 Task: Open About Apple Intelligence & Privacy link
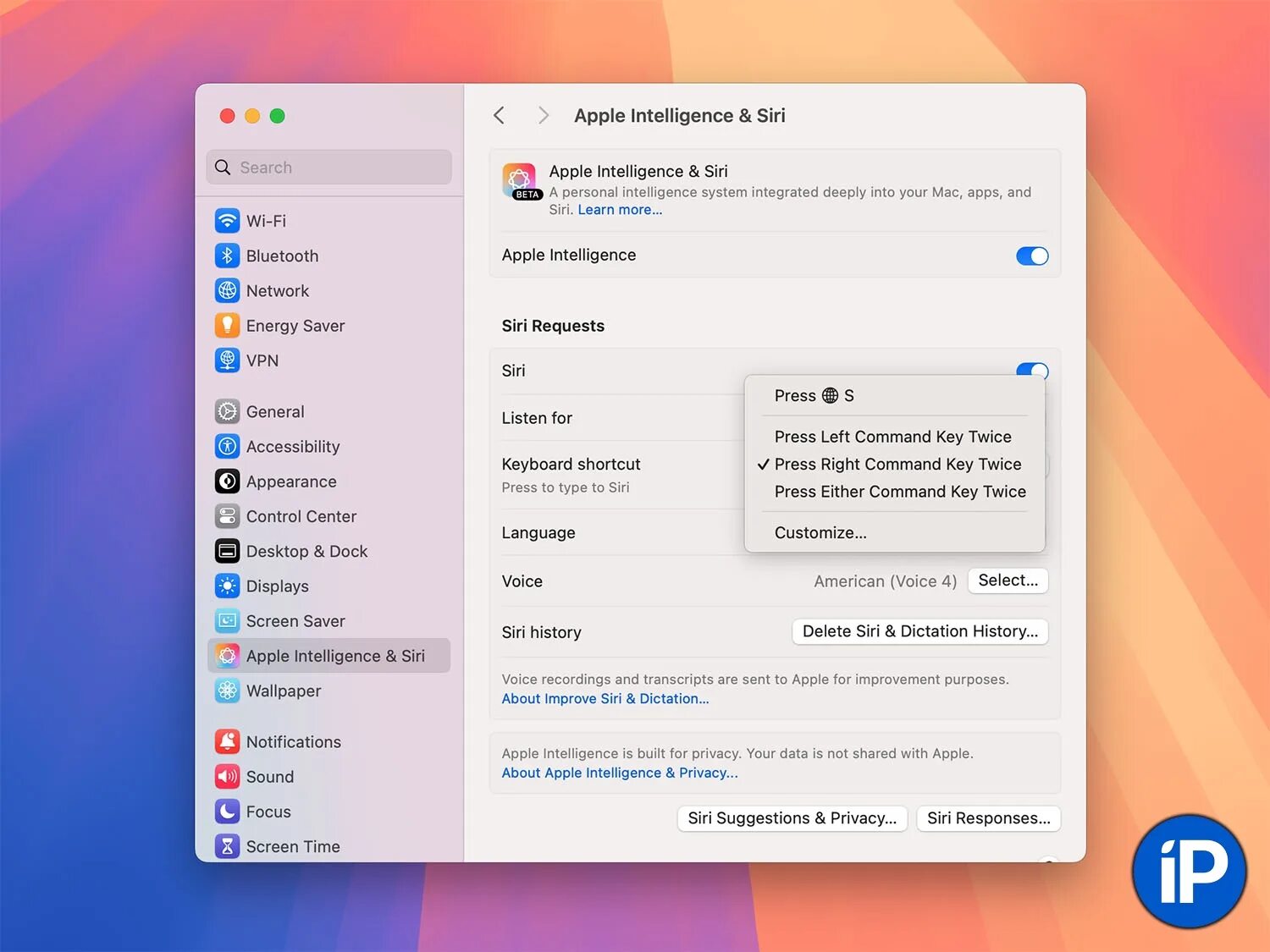point(619,773)
